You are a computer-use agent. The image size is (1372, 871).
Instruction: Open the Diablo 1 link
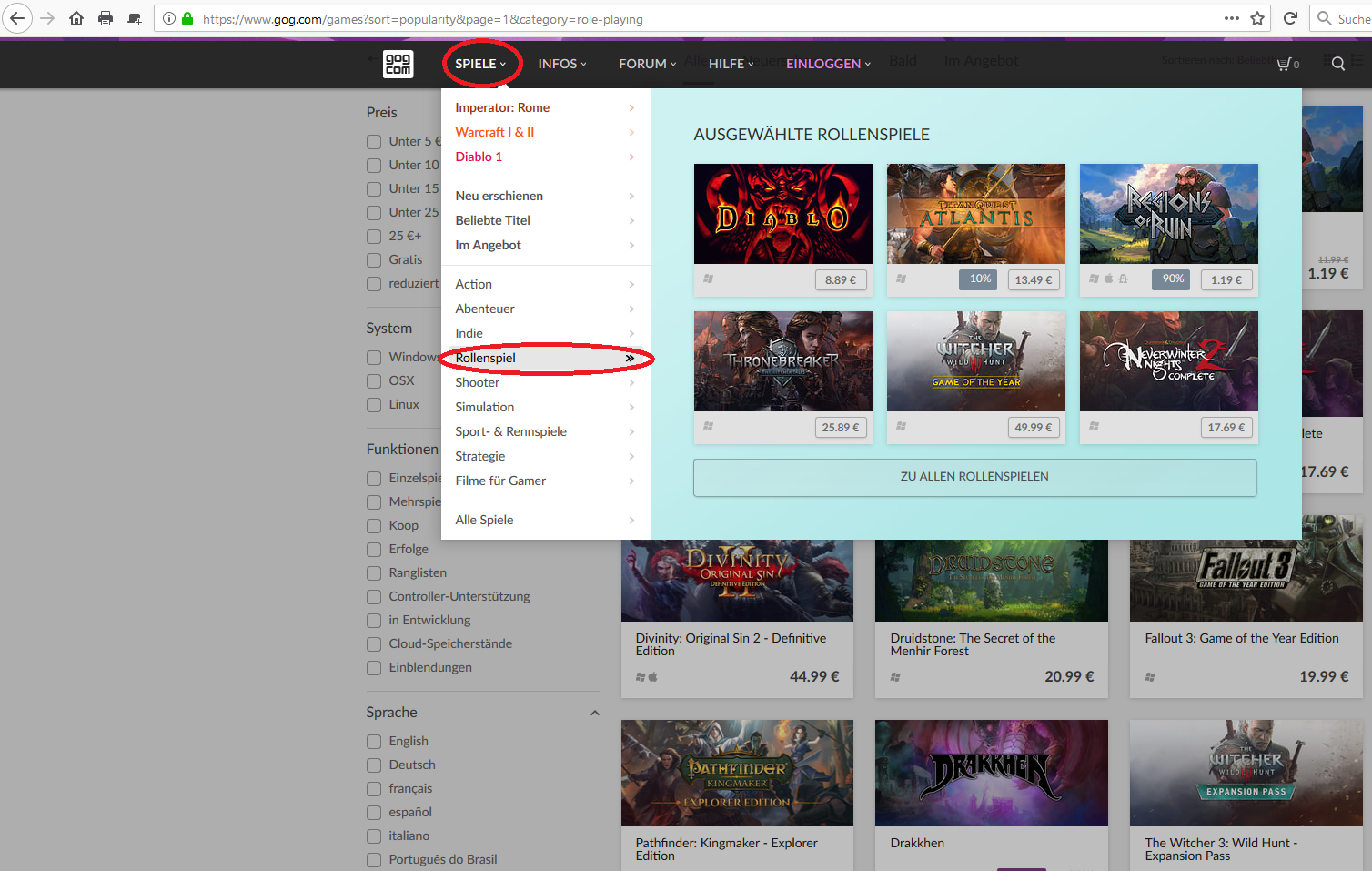click(x=479, y=157)
